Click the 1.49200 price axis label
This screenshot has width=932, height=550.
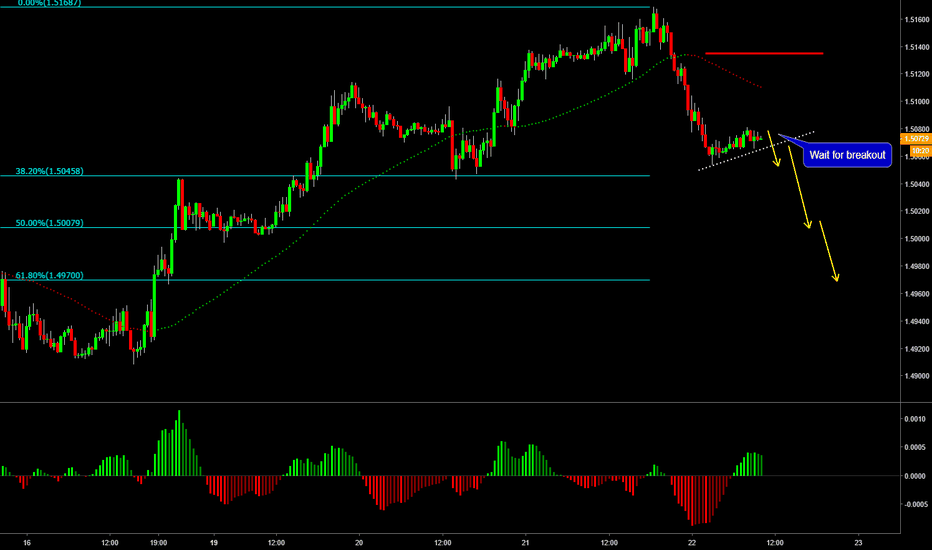(x=917, y=349)
